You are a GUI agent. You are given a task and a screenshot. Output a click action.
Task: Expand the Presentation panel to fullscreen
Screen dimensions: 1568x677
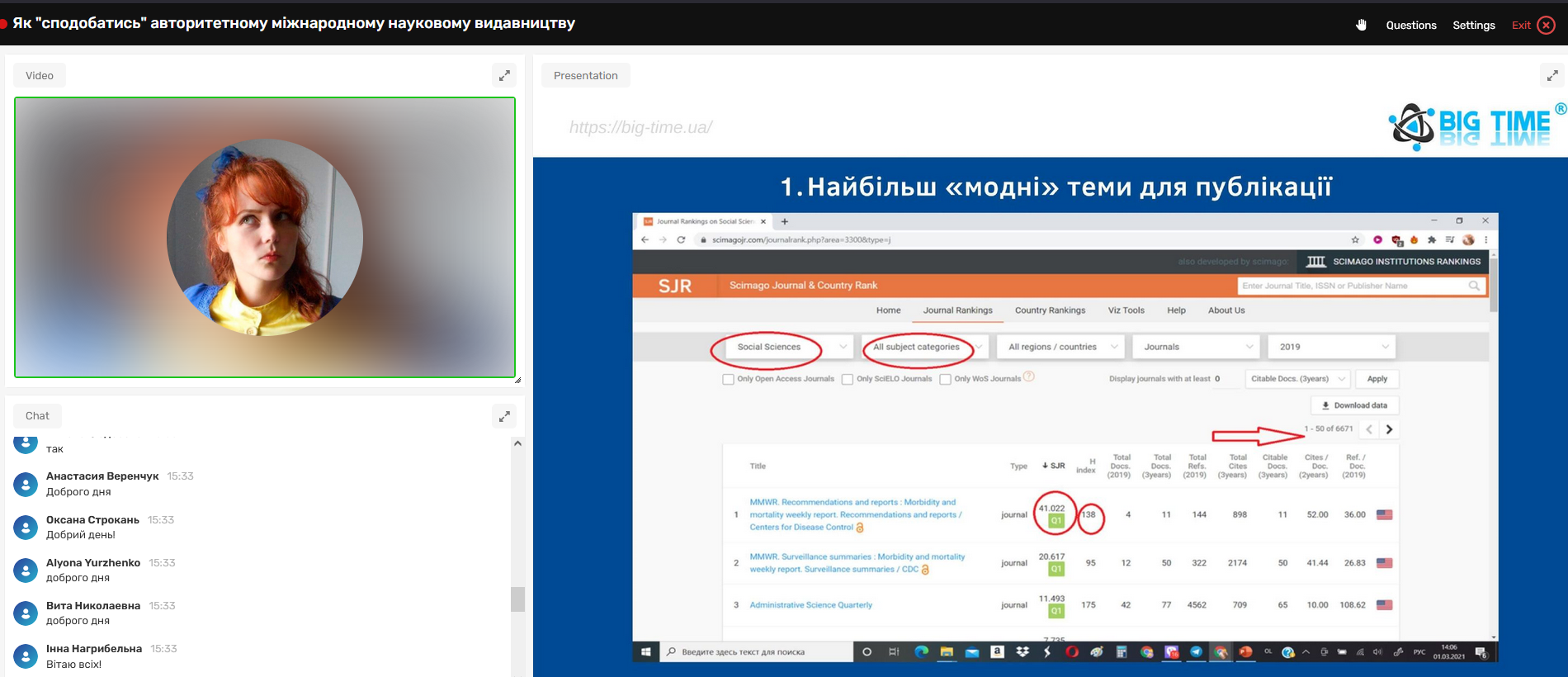[1552, 75]
